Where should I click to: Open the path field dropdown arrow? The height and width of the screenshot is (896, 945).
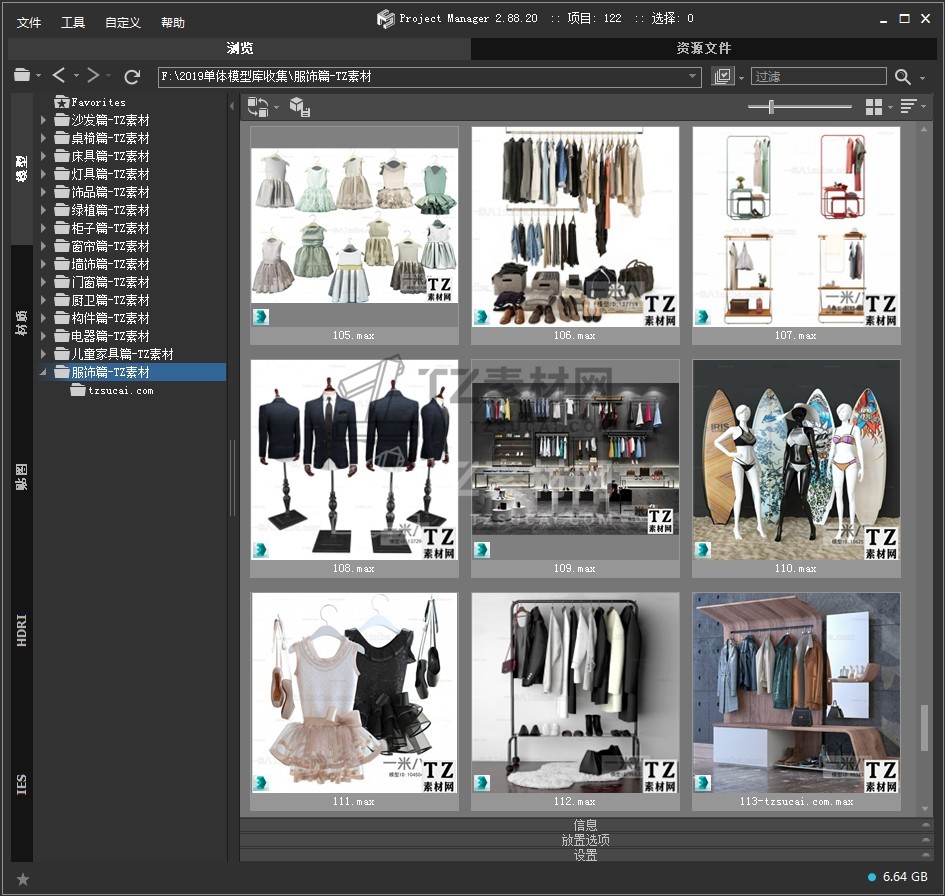point(693,76)
